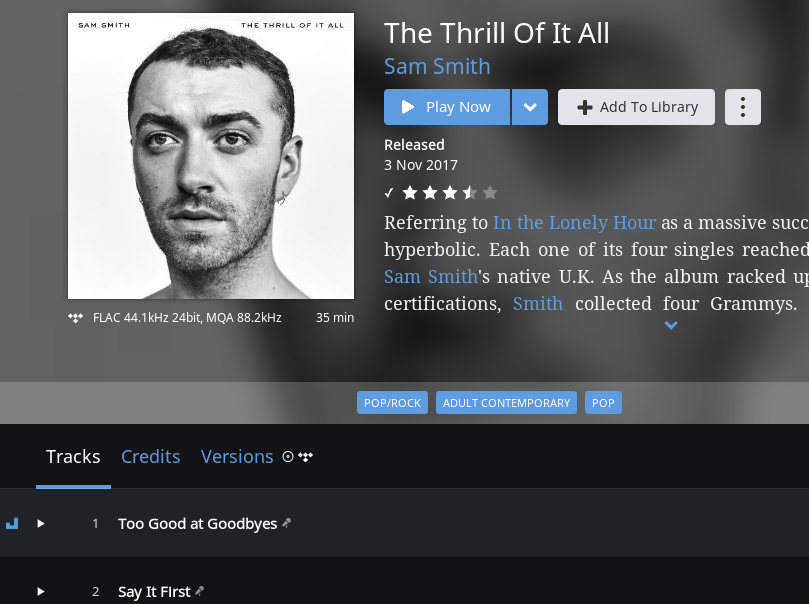Rate the album five stars

[490, 193]
